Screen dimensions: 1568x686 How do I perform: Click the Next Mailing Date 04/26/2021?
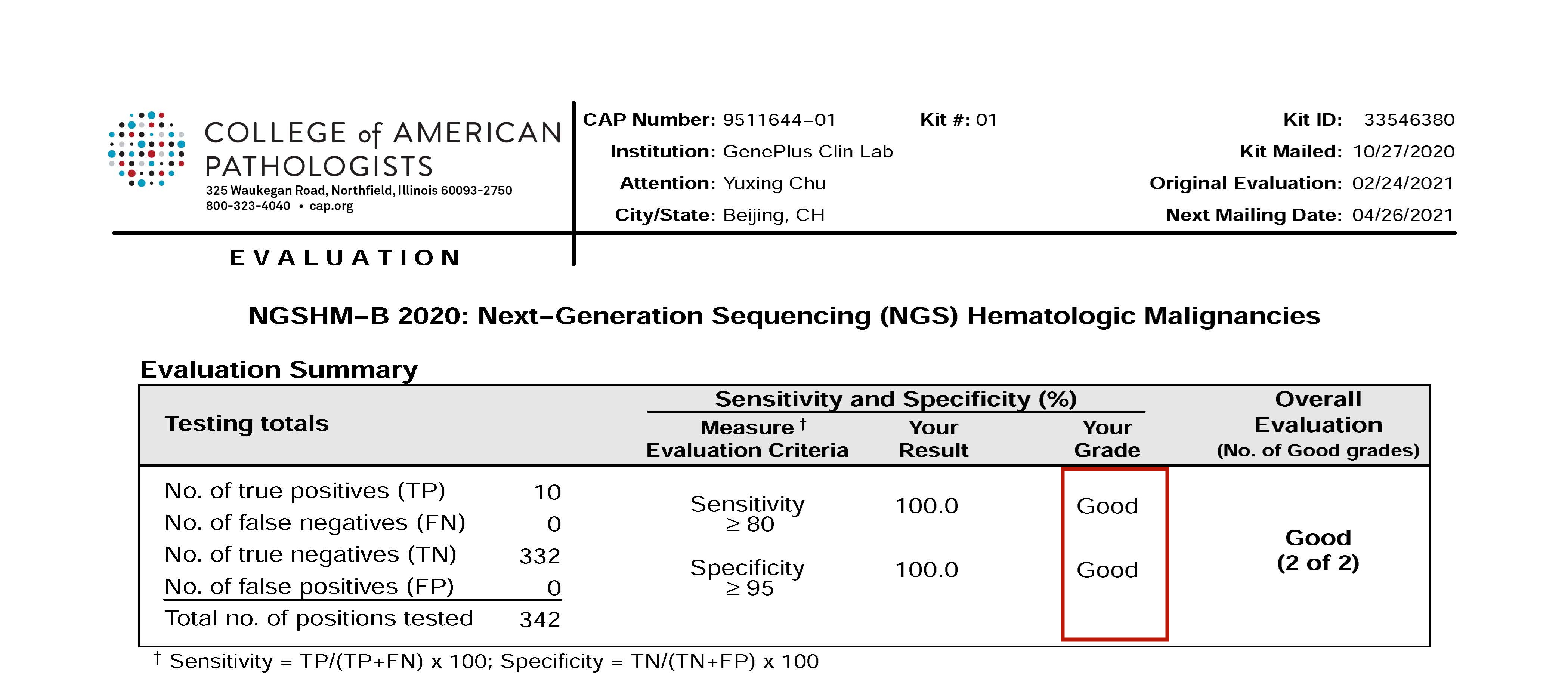tap(1402, 215)
